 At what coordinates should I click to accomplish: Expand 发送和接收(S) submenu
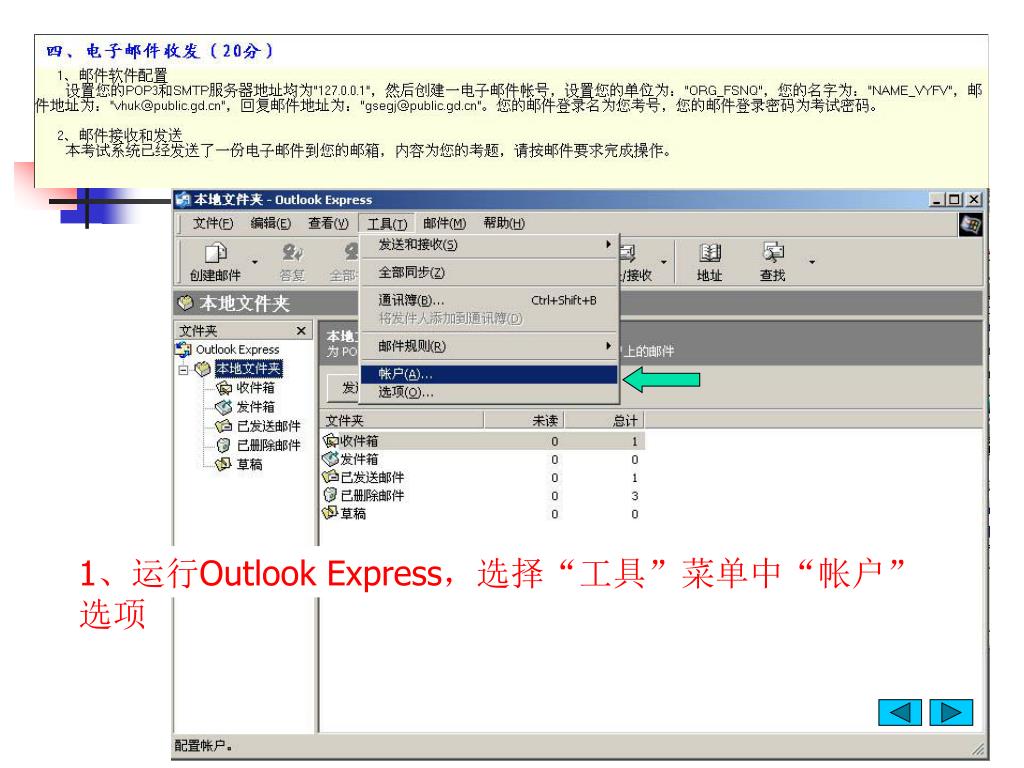click(x=489, y=244)
